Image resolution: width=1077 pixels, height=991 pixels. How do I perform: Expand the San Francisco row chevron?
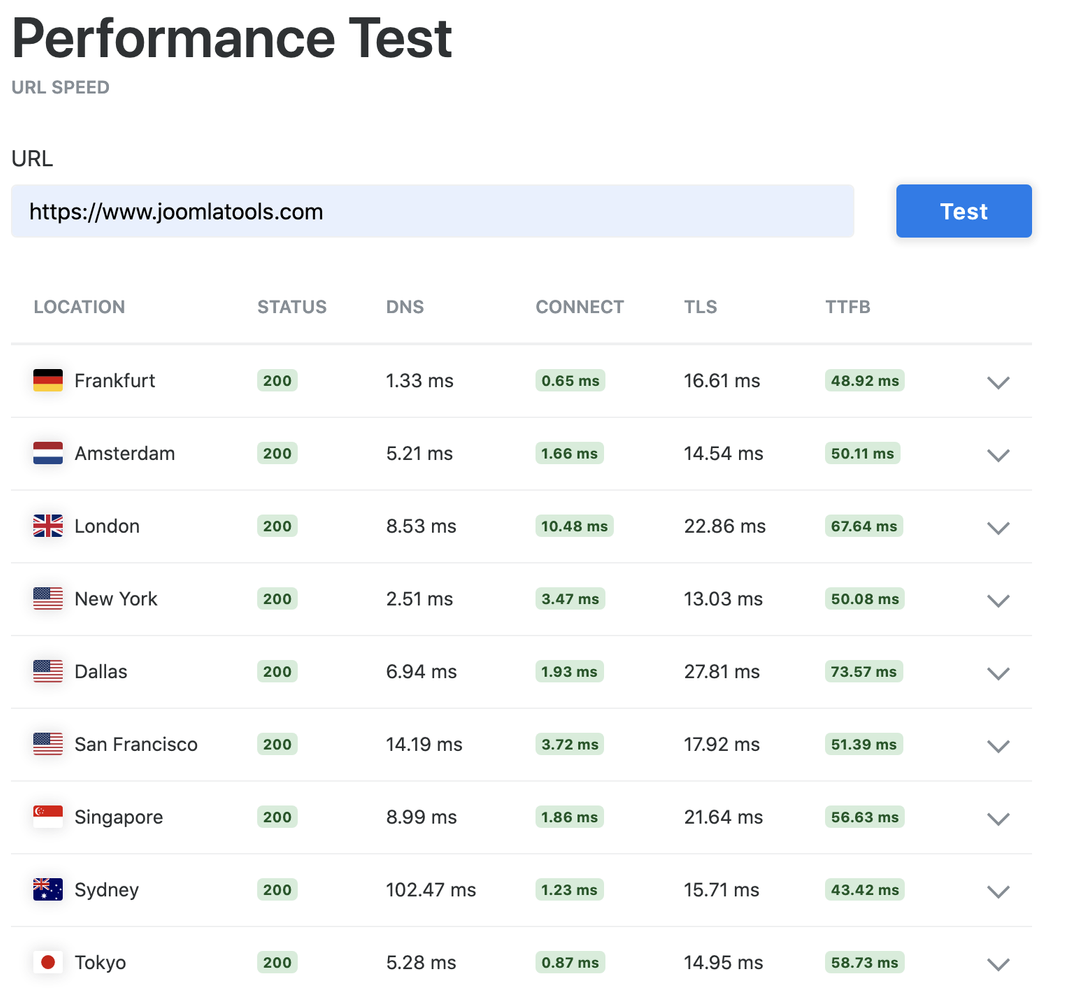coord(998,747)
